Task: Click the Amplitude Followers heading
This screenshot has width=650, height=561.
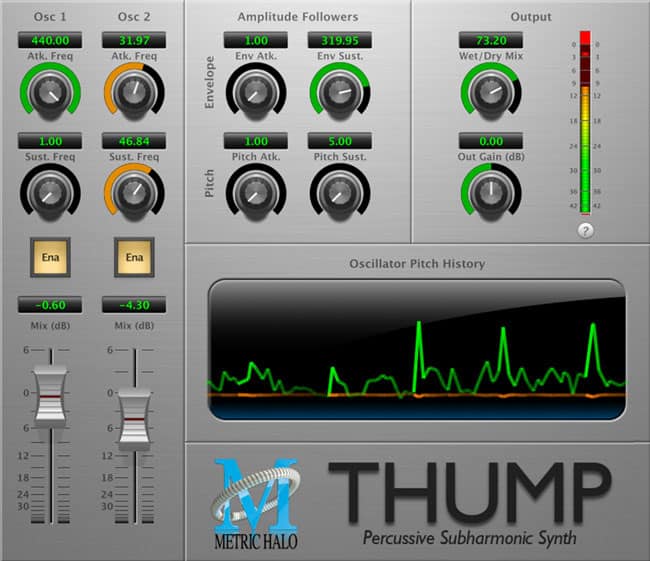Action: [x=298, y=17]
